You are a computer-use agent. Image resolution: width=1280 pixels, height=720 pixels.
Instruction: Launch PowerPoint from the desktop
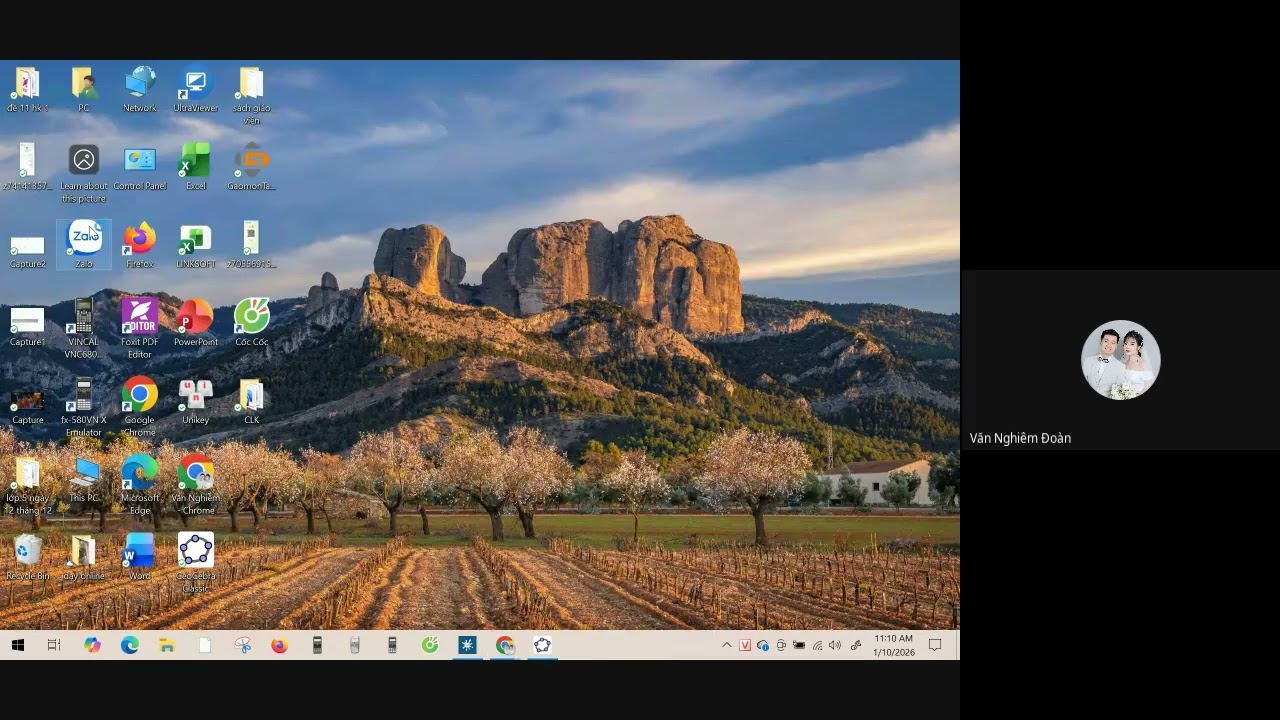click(x=196, y=323)
